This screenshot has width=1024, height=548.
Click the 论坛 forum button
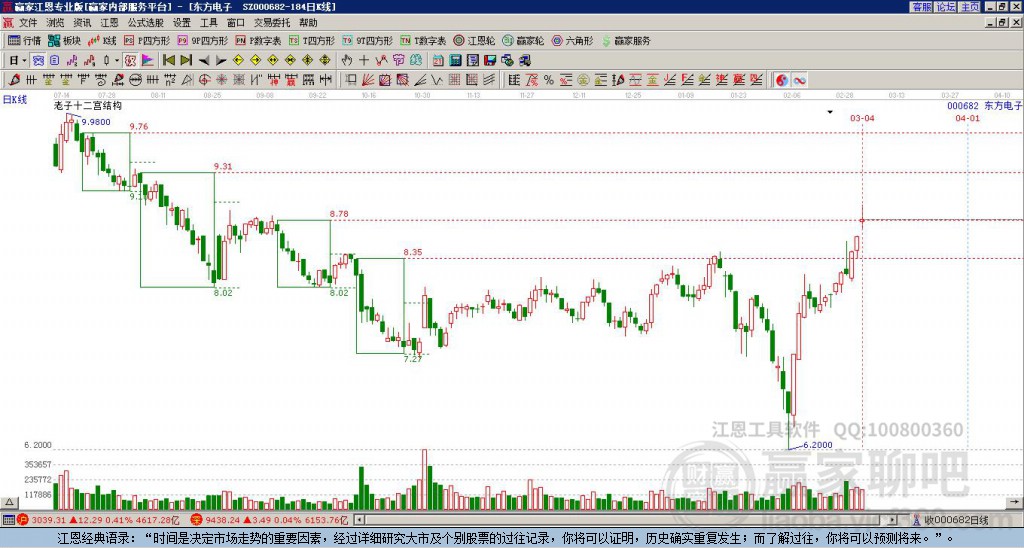[946, 7]
